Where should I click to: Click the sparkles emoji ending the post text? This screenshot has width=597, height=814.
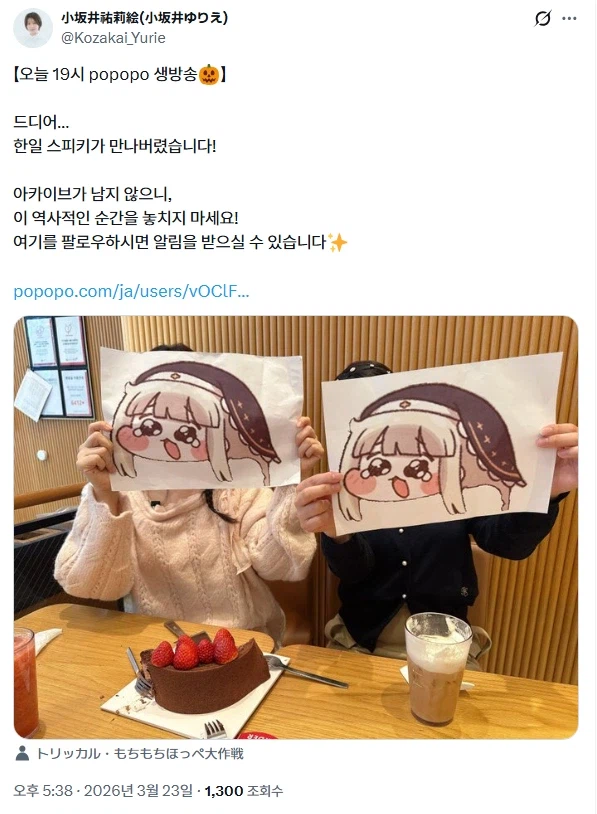[337, 242]
